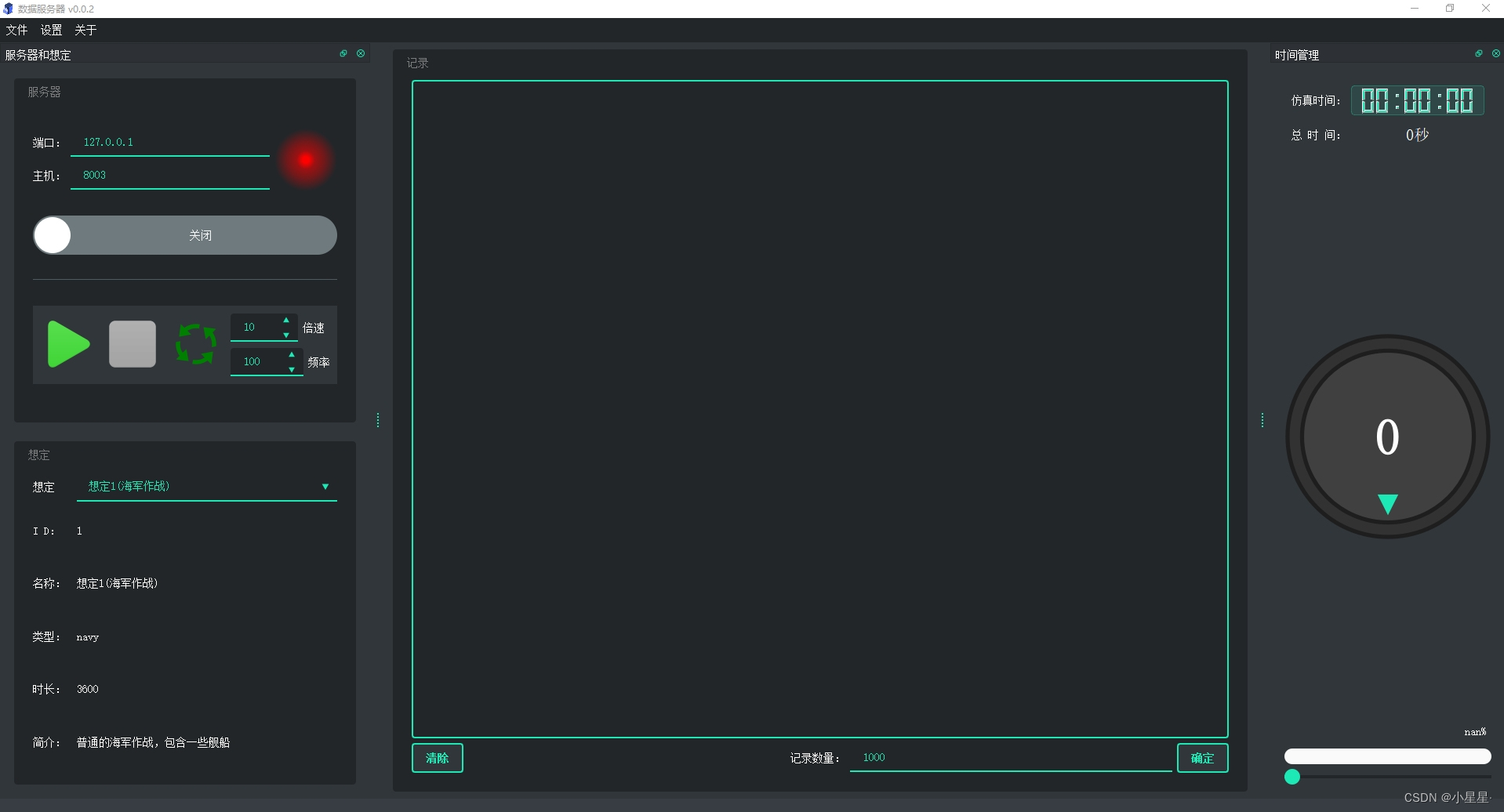Stop simulation with gray square button
The width and height of the screenshot is (1504, 812).
point(133,344)
